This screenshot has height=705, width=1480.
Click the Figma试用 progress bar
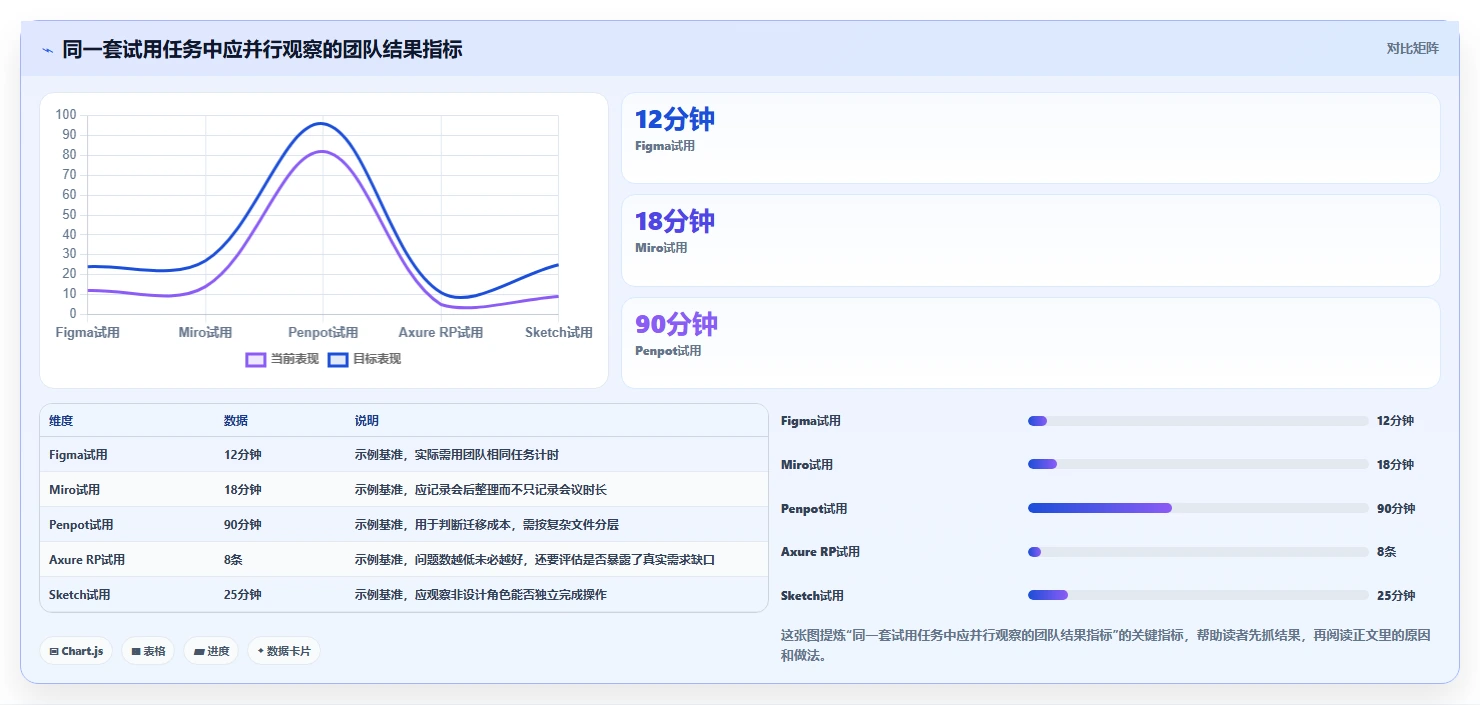[x=1198, y=421]
